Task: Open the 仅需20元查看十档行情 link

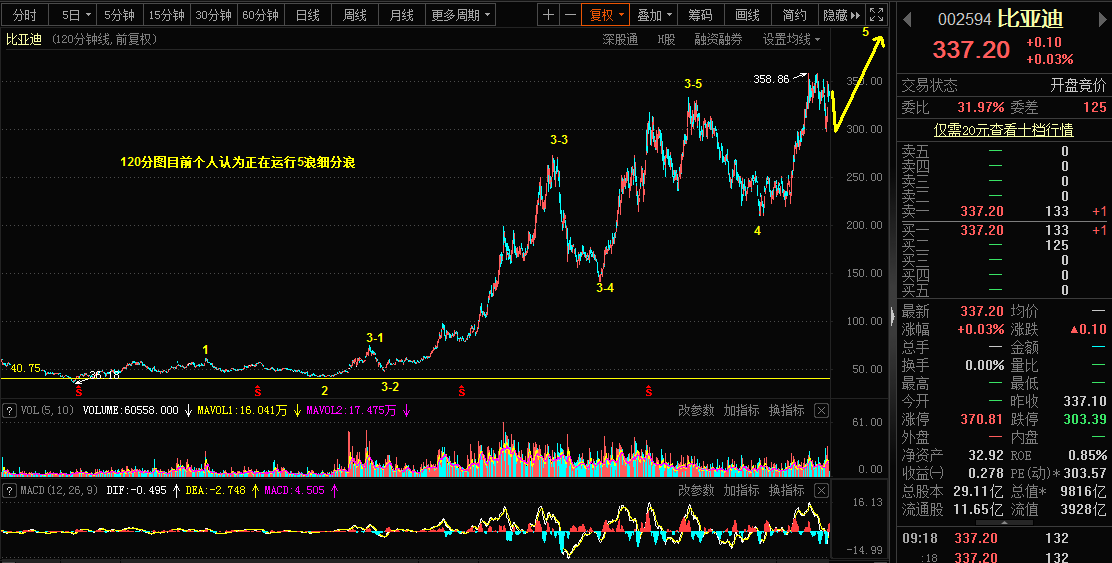Action: 1003,130
